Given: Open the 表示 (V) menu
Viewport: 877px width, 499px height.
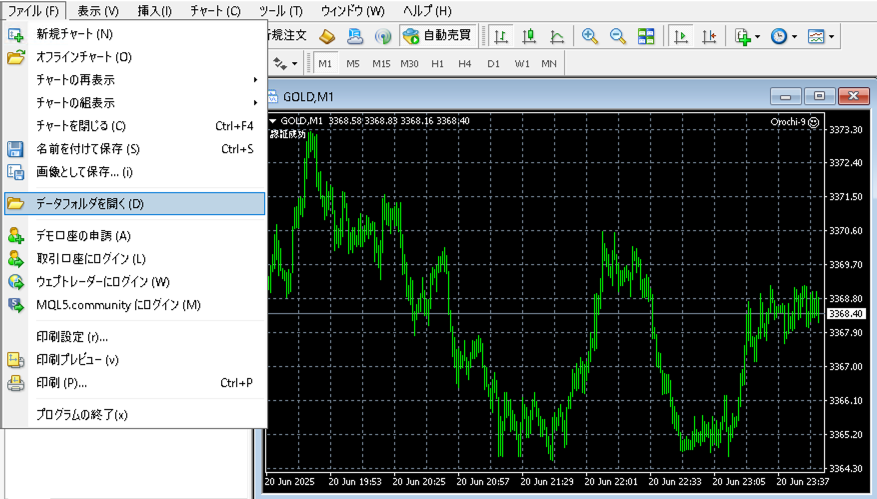Looking at the screenshot, I should pyautogui.click(x=98, y=11).
